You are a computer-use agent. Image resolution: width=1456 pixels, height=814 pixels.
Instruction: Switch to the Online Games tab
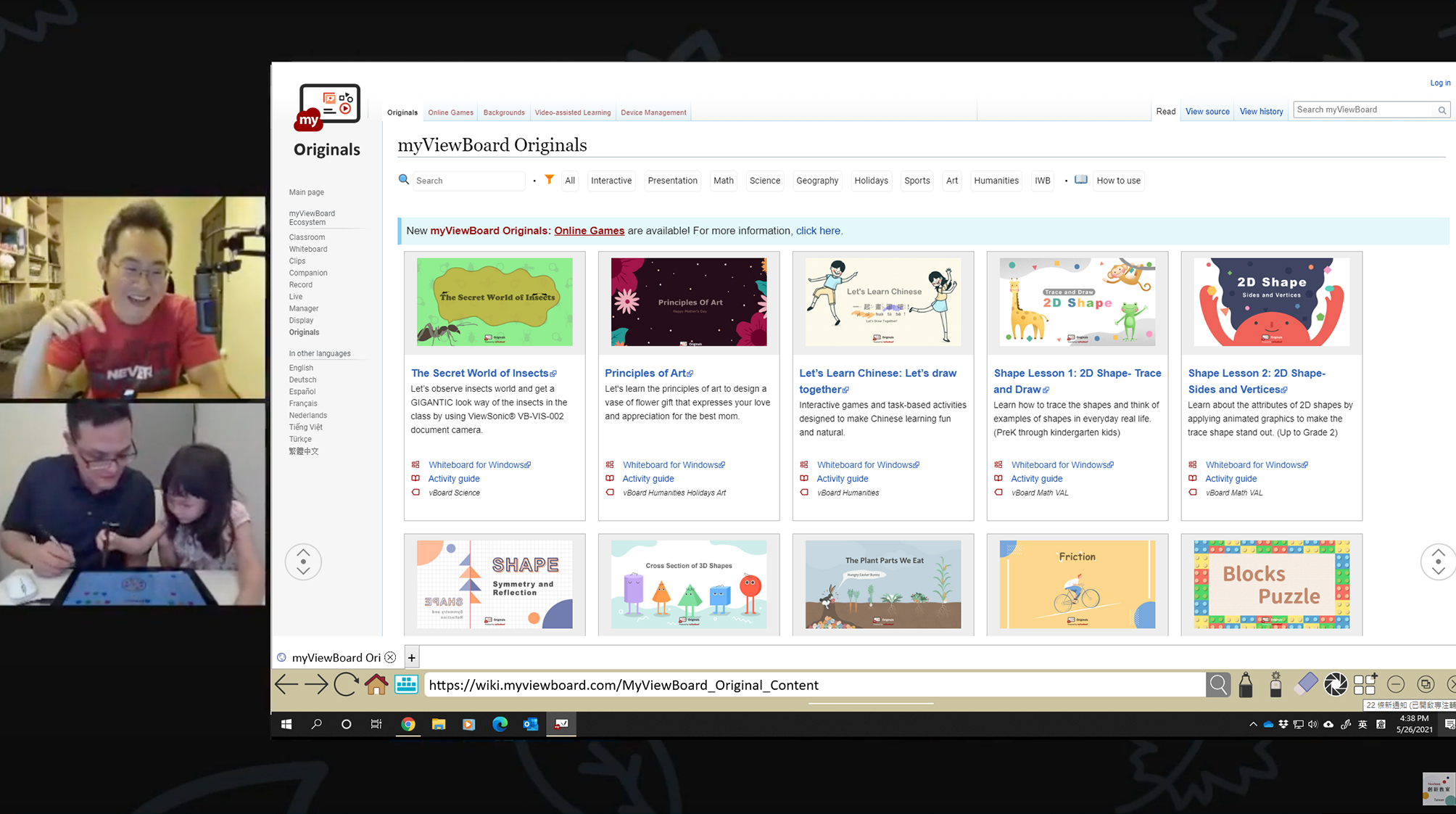pos(450,112)
